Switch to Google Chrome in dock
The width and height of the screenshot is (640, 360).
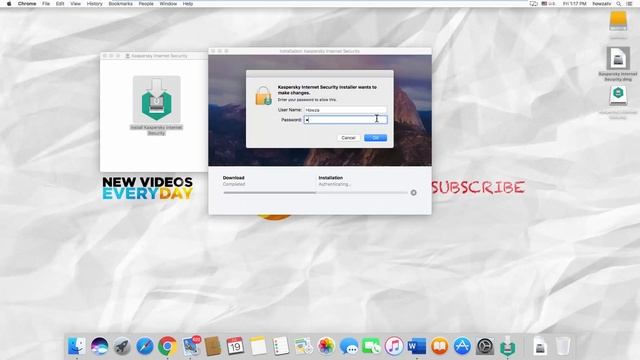pyautogui.click(x=167, y=346)
